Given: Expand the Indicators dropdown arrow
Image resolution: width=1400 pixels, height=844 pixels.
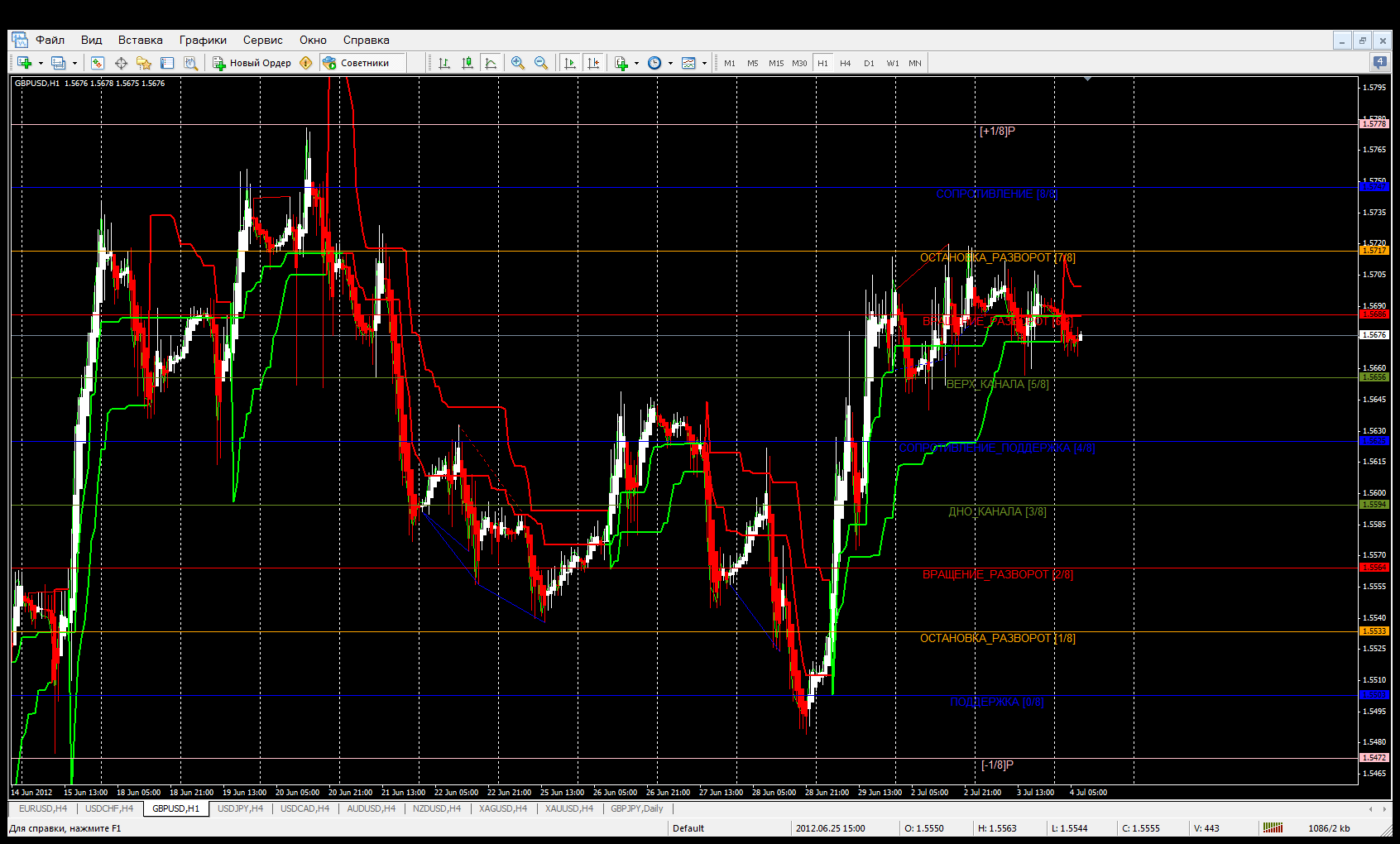Looking at the screenshot, I should pyautogui.click(x=636, y=63).
